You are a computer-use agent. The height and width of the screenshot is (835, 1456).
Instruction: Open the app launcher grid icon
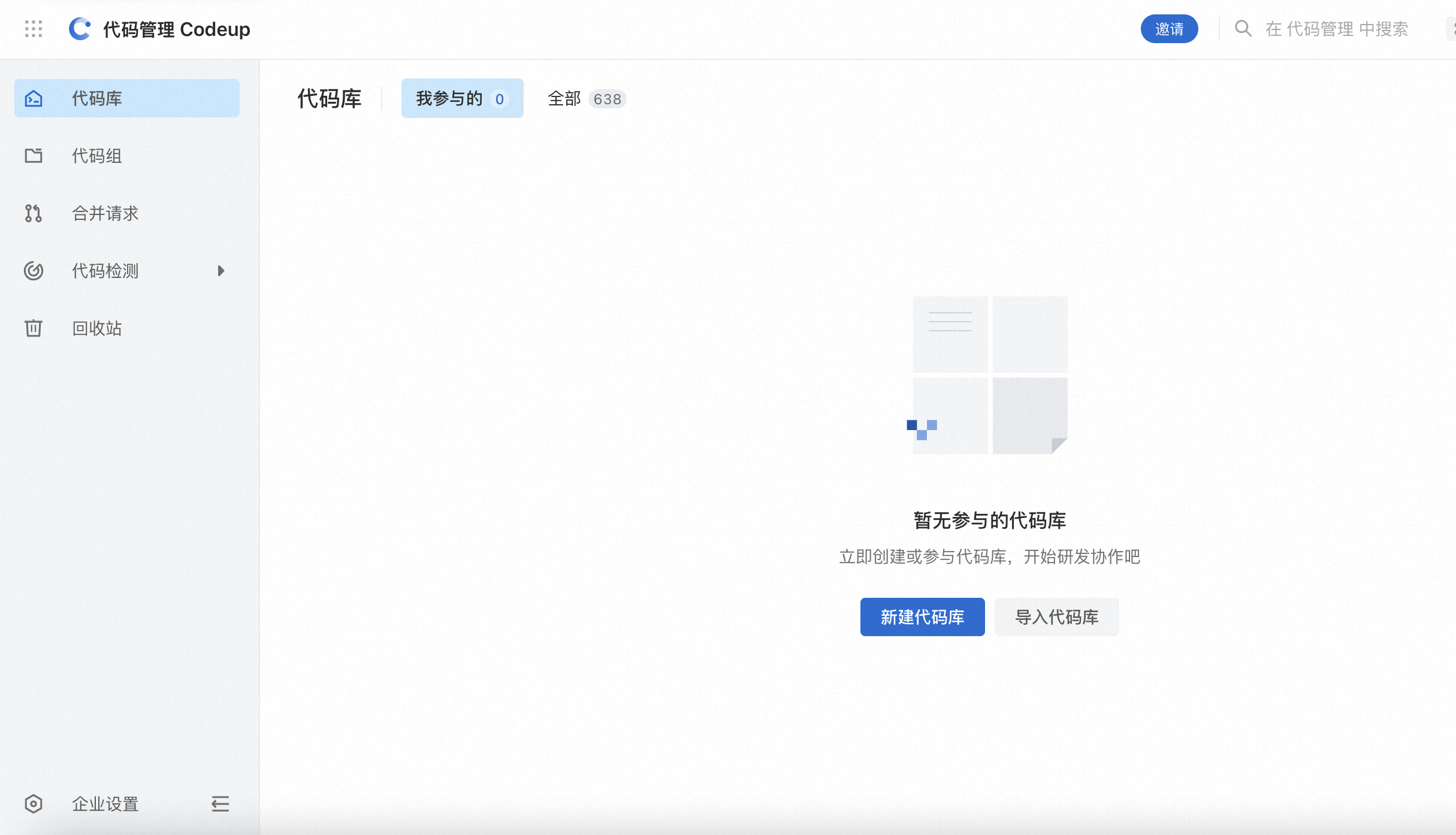pyautogui.click(x=34, y=29)
